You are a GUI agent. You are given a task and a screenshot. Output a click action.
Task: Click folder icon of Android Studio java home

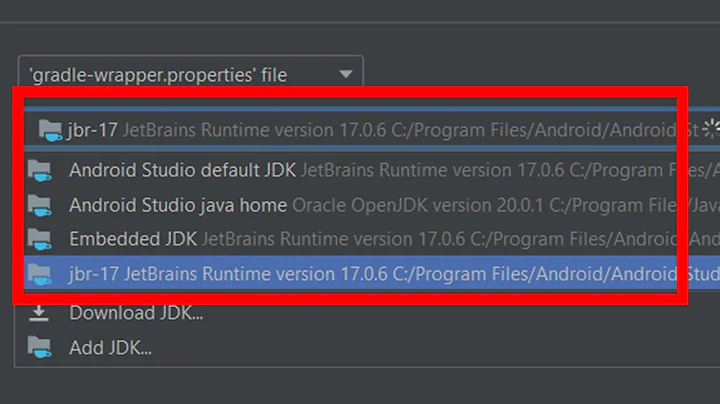[x=39, y=205]
